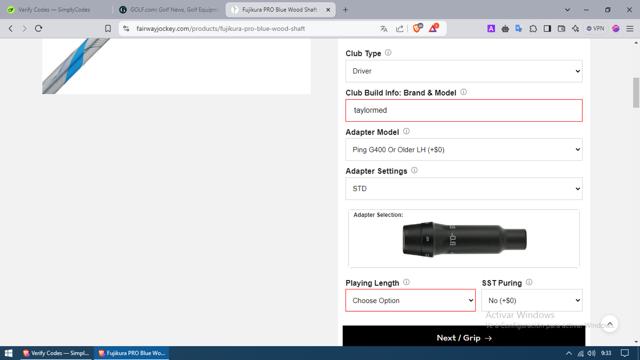Image resolution: width=640 pixels, height=360 pixels.
Task: Show info tooltip for SST Puring
Action: (529, 282)
